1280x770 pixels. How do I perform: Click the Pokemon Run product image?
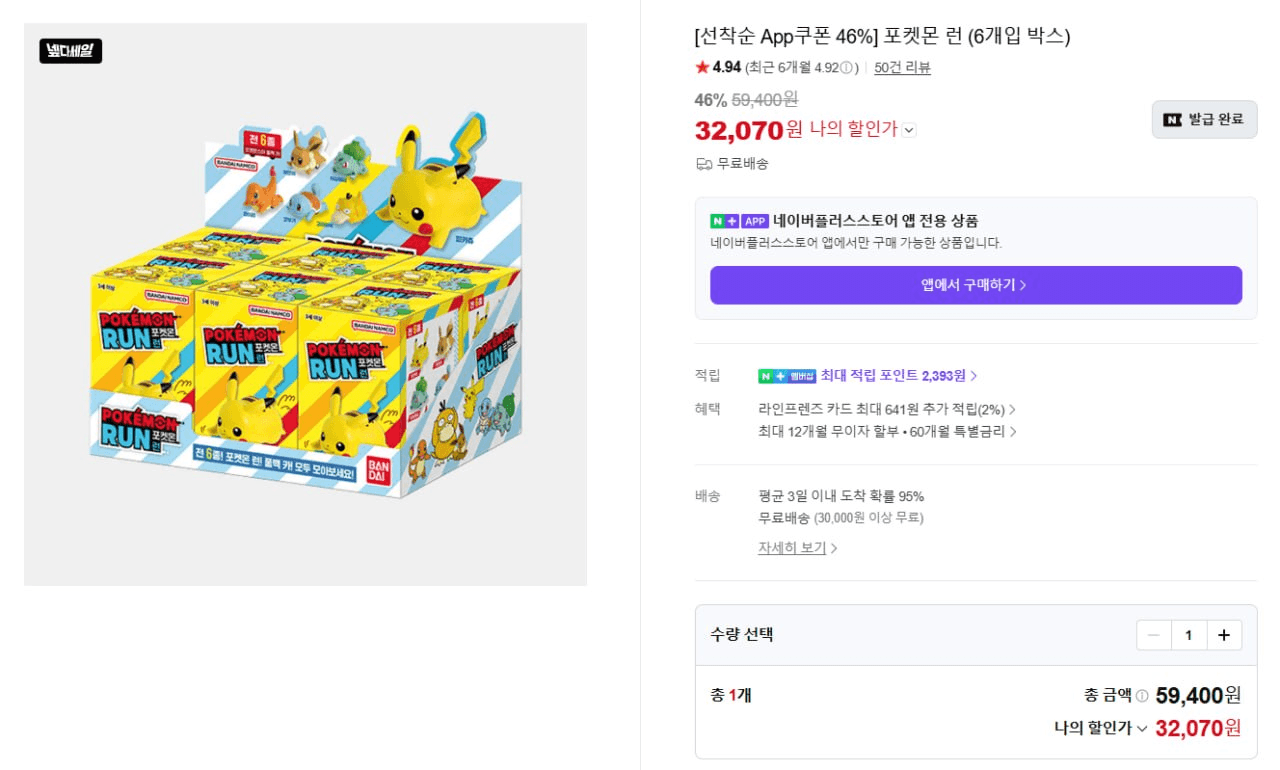[305, 304]
